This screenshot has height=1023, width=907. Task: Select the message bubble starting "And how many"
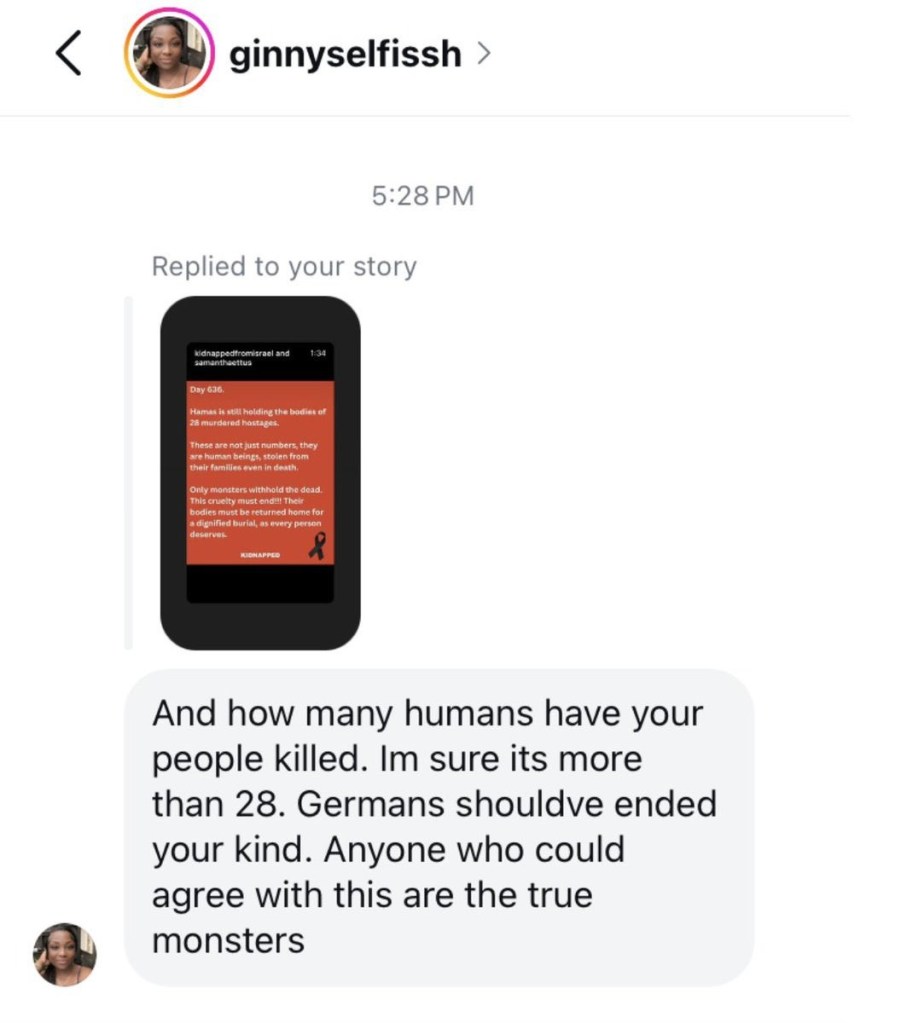click(x=439, y=827)
